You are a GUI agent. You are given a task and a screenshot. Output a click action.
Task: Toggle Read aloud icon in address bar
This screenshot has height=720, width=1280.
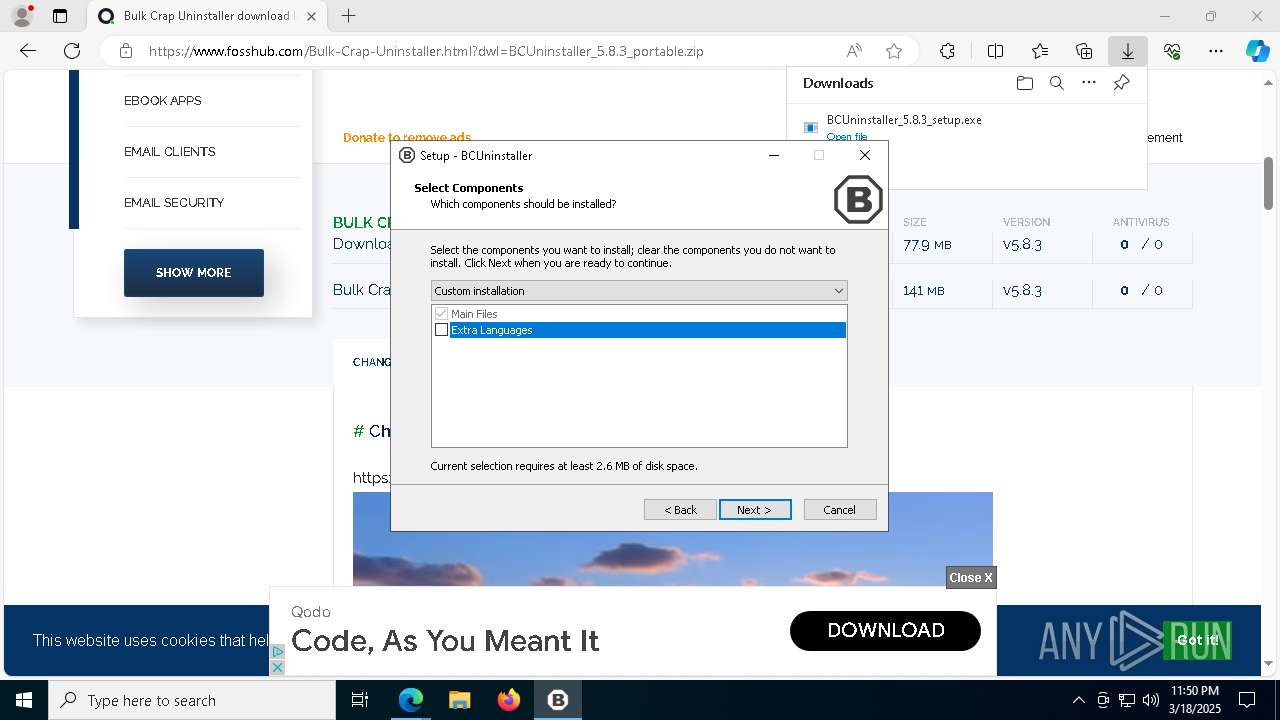854,51
